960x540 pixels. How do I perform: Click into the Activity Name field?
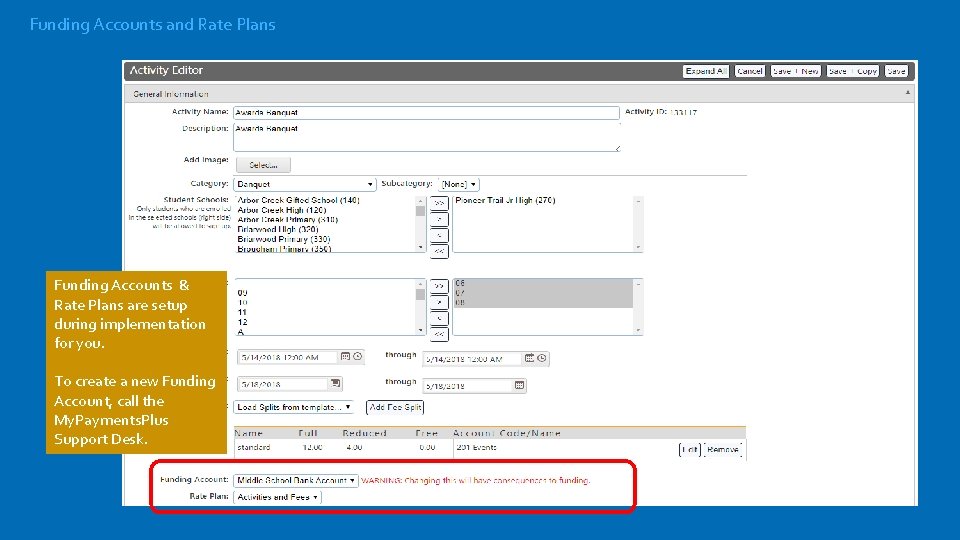pyautogui.click(x=426, y=113)
